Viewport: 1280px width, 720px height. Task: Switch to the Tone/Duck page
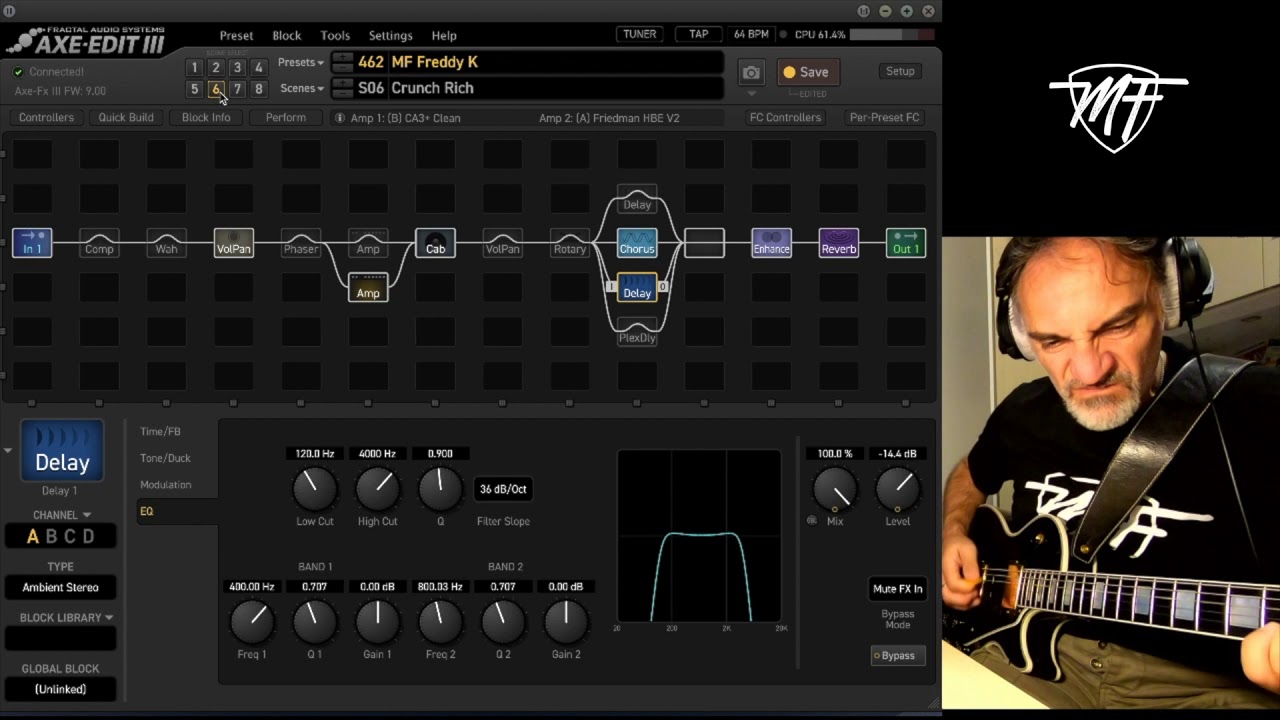click(x=165, y=458)
